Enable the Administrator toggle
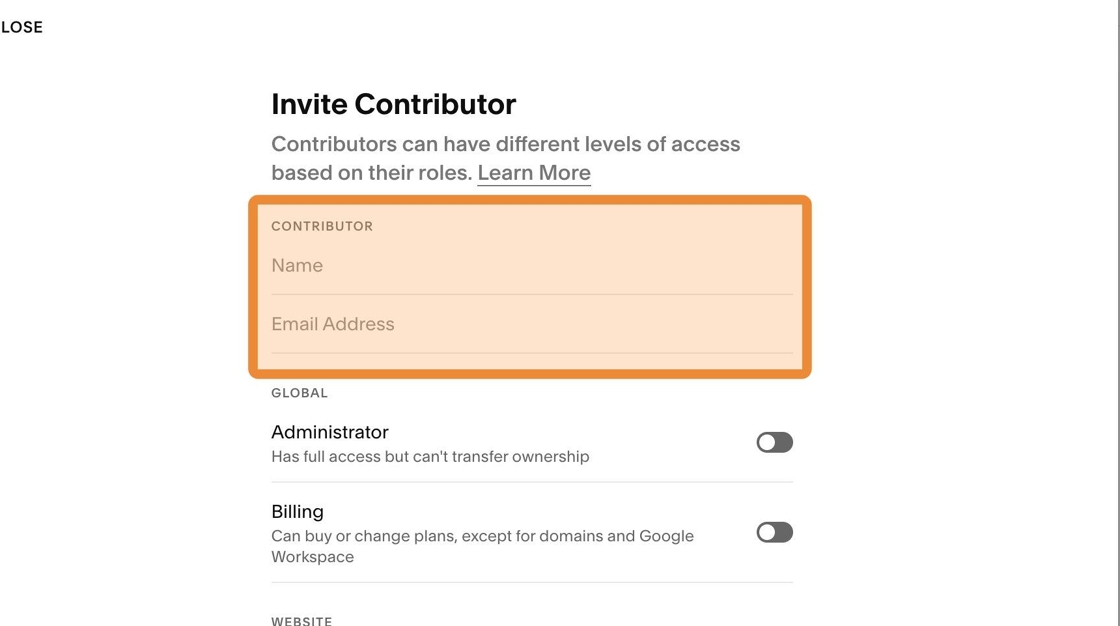 [774, 442]
